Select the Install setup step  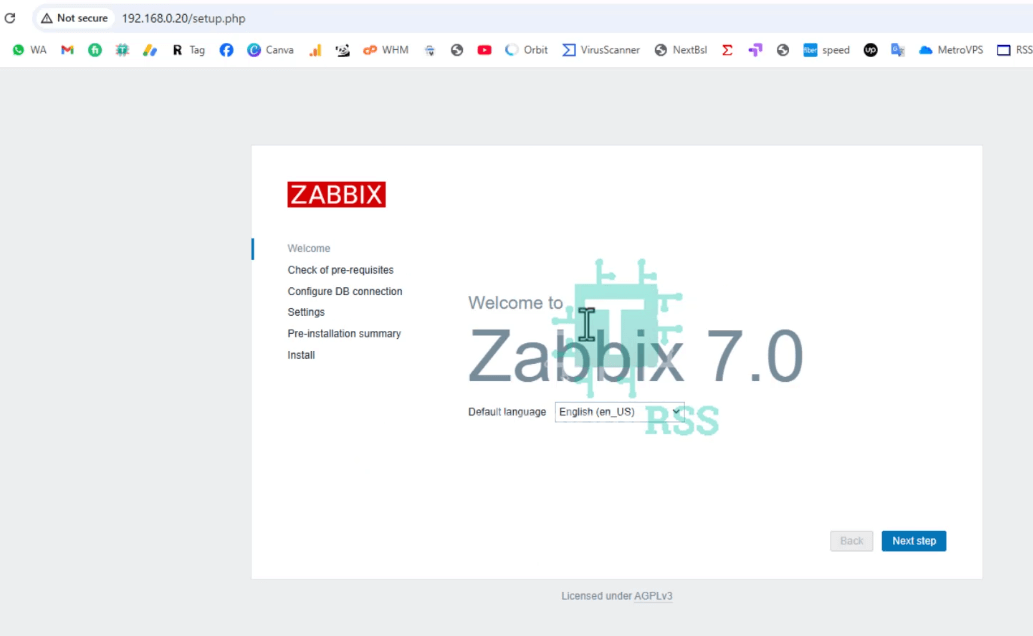pos(301,355)
